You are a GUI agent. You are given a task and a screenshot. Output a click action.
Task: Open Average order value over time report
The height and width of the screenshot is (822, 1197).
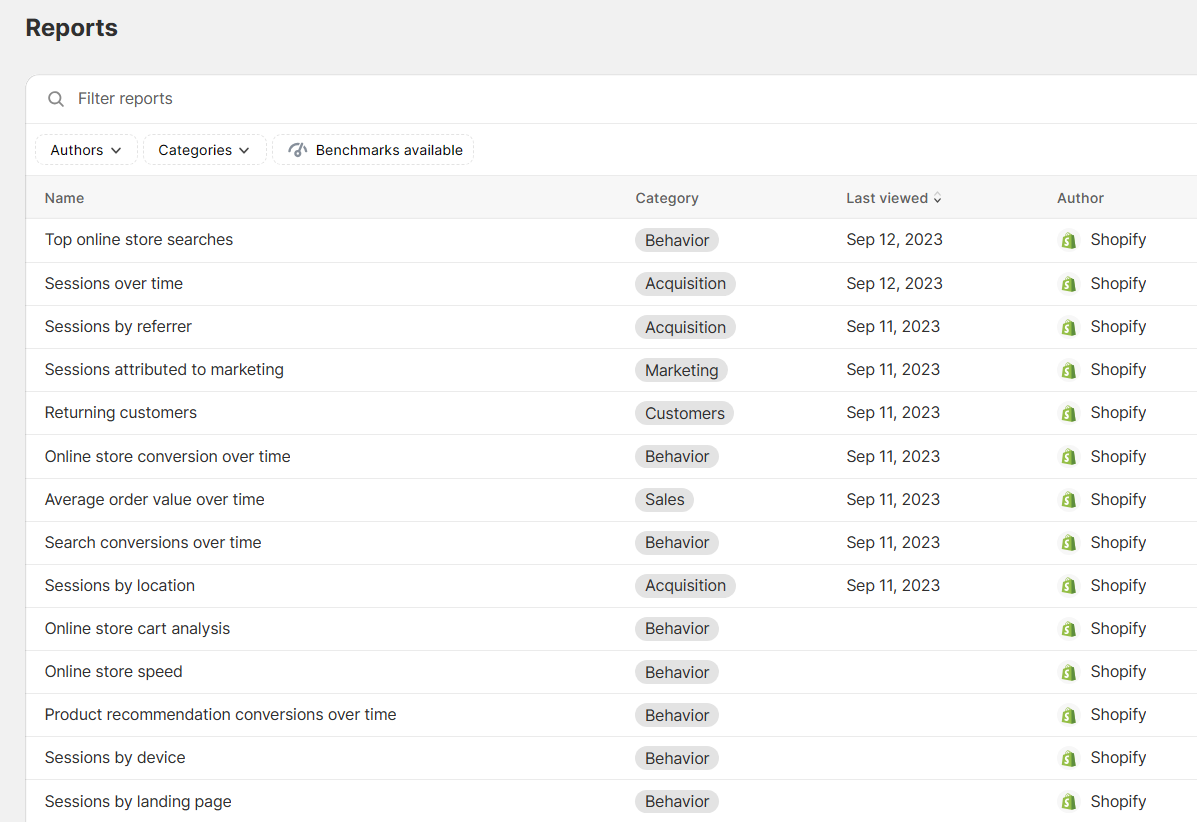[154, 499]
